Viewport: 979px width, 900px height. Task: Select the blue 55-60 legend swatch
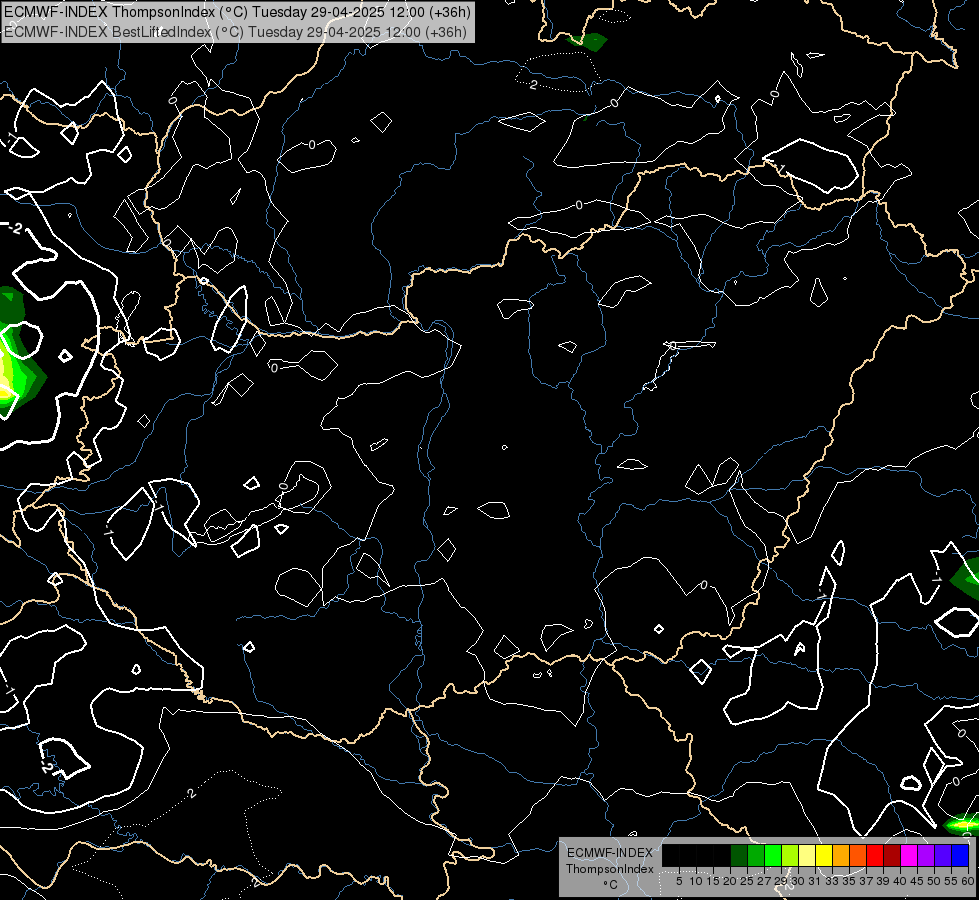click(x=960, y=855)
